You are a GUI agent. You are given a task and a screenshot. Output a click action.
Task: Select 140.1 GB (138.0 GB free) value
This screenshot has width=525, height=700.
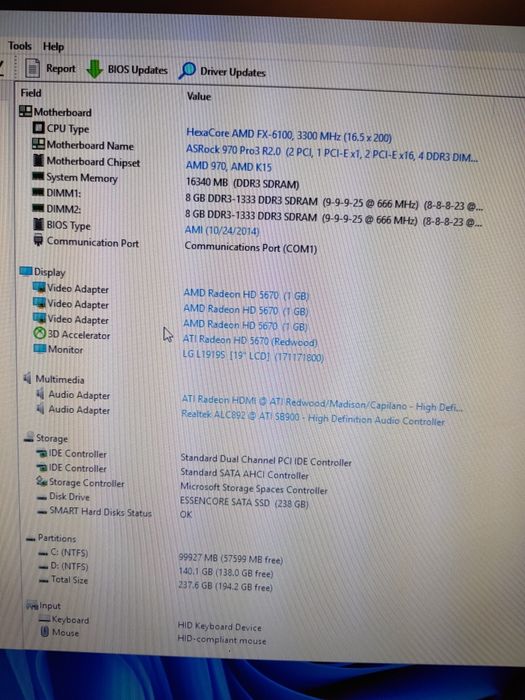click(x=225, y=572)
